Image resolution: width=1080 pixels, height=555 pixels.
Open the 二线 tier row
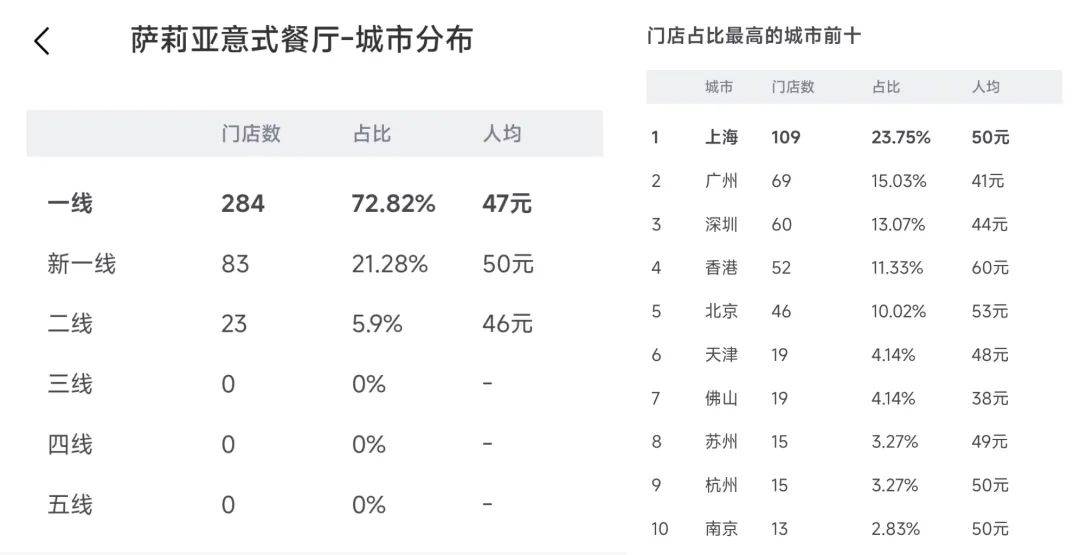point(70,324)
